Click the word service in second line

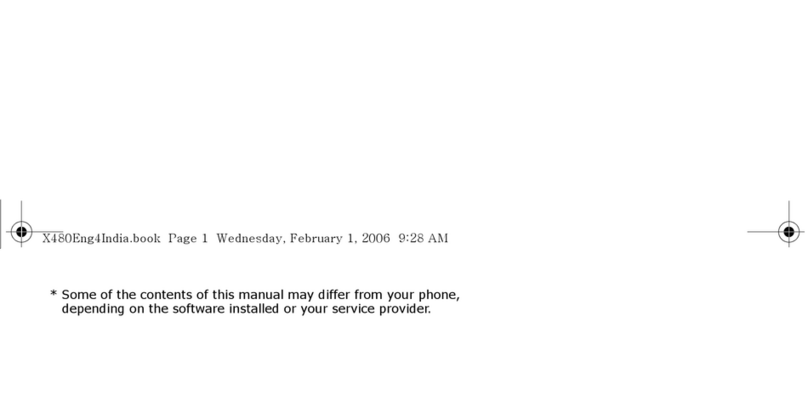click(353, 309)
